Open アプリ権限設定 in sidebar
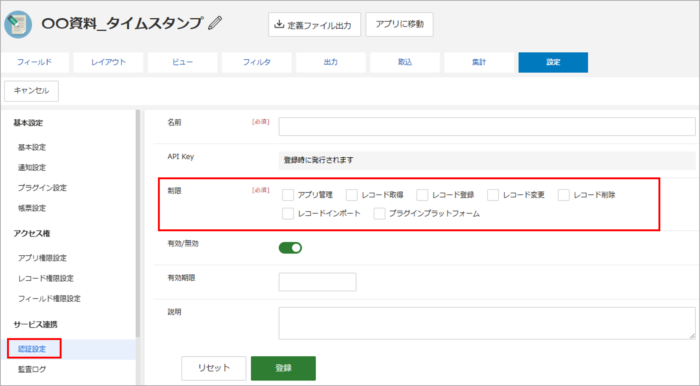This screenshot has width=700, height=386. point(42,258)
